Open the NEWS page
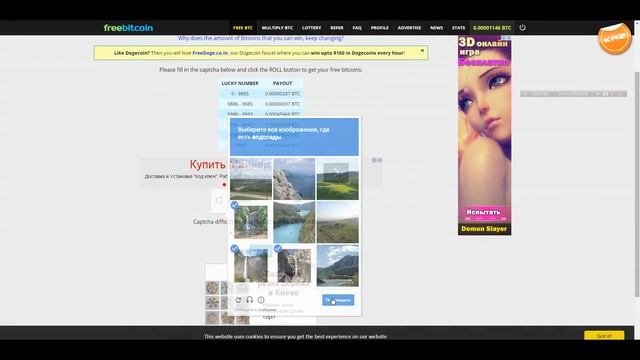640x360 pixels. tap(436, 28)
